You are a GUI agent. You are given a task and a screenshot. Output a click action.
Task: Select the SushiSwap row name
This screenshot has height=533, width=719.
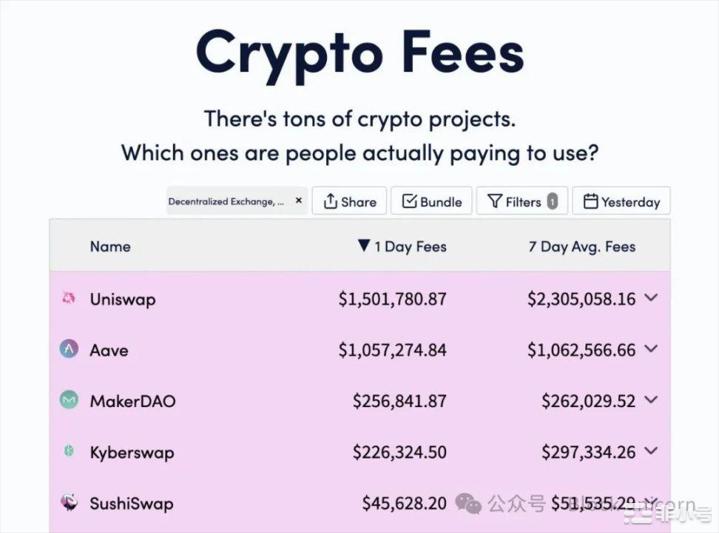132,503
